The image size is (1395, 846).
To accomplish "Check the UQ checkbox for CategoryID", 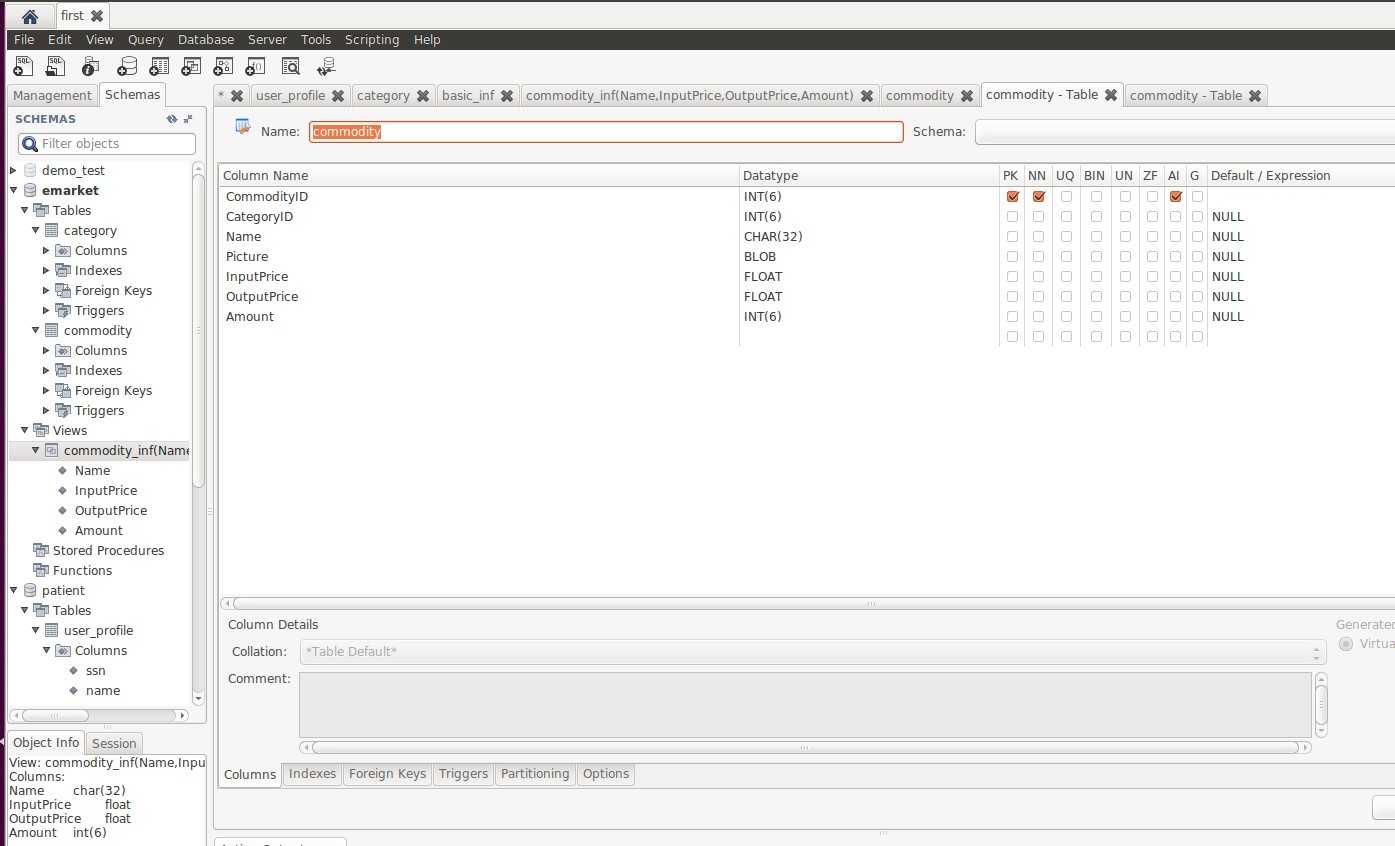I will (x=1066, y=216).
